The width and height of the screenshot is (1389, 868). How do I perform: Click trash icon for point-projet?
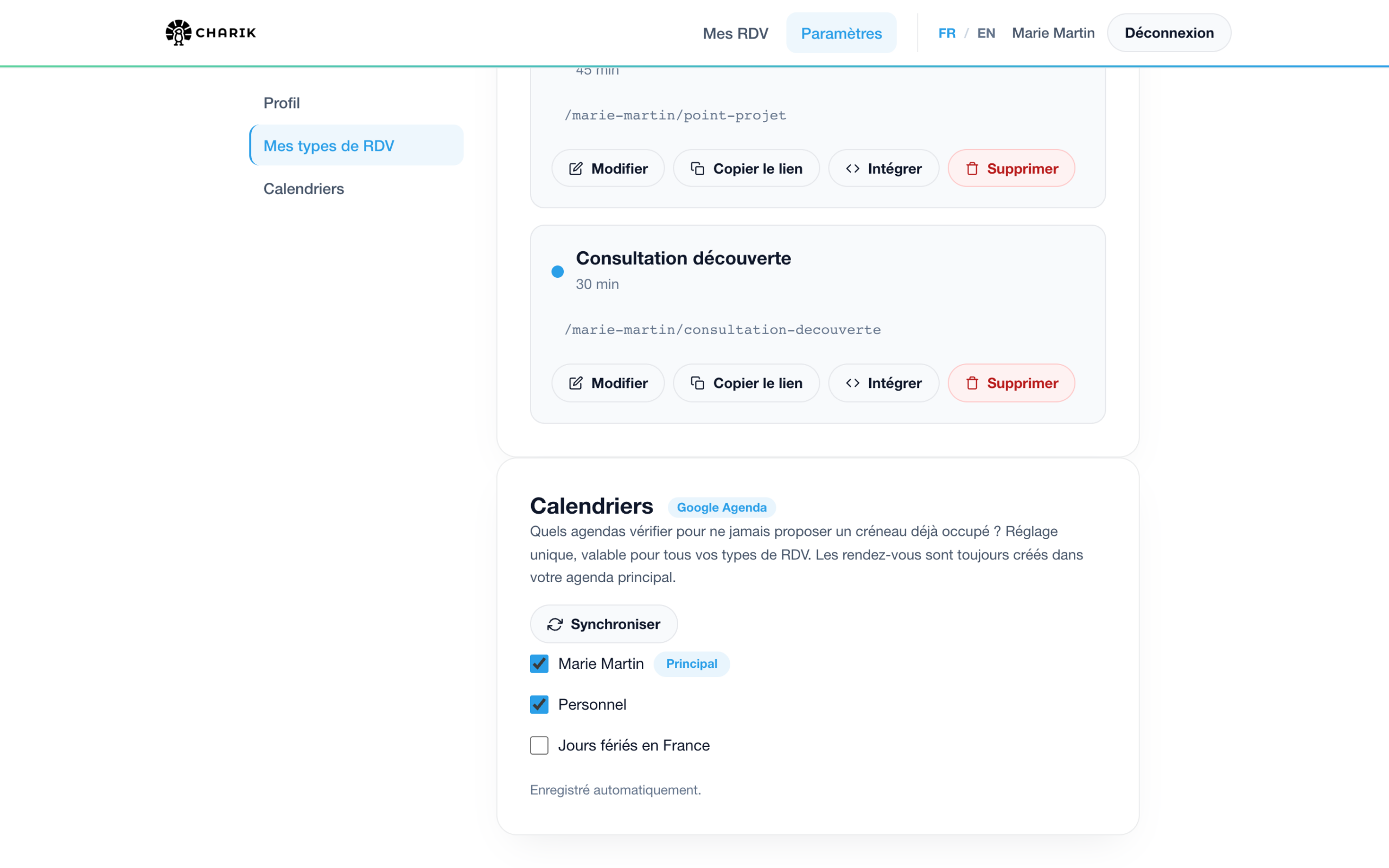coord(972,168)
